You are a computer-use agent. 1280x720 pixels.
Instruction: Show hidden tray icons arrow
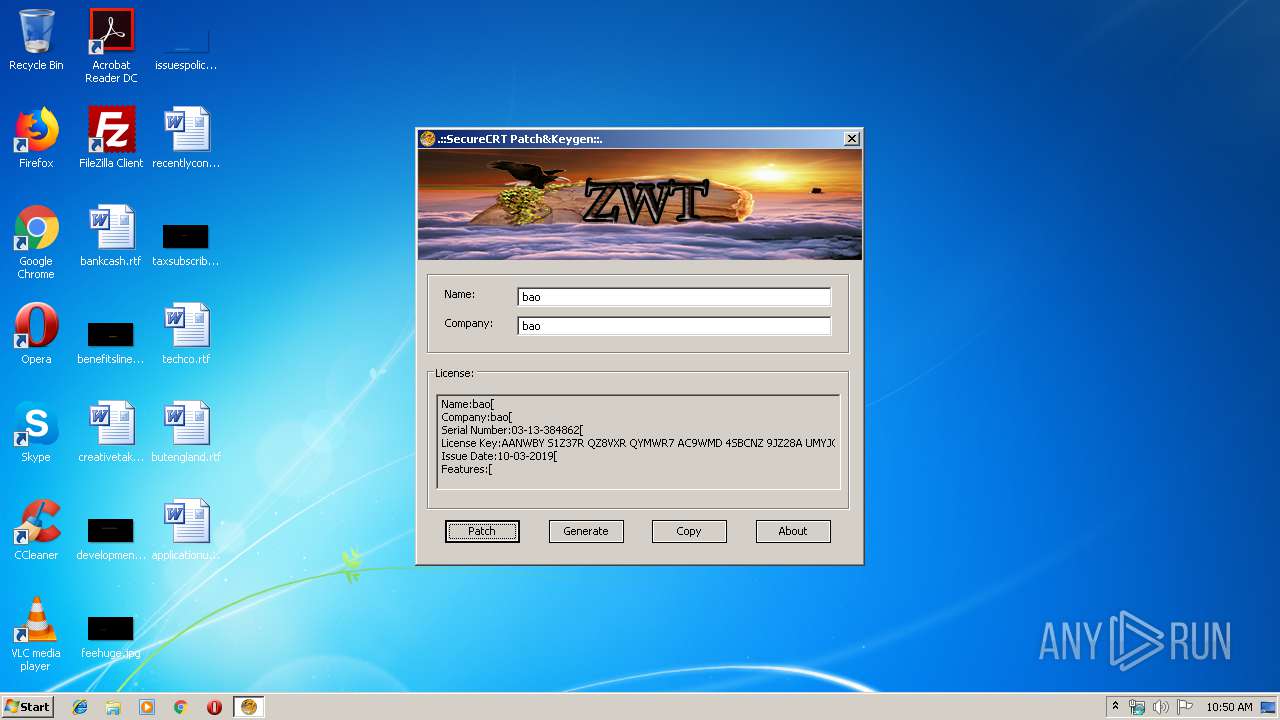(1115, 707)
